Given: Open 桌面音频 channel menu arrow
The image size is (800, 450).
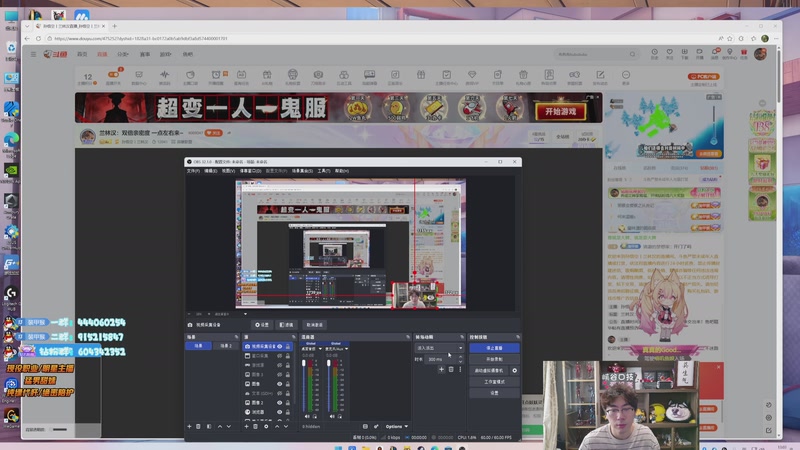Looking at the screenshot, I should [x=320, y=349].
